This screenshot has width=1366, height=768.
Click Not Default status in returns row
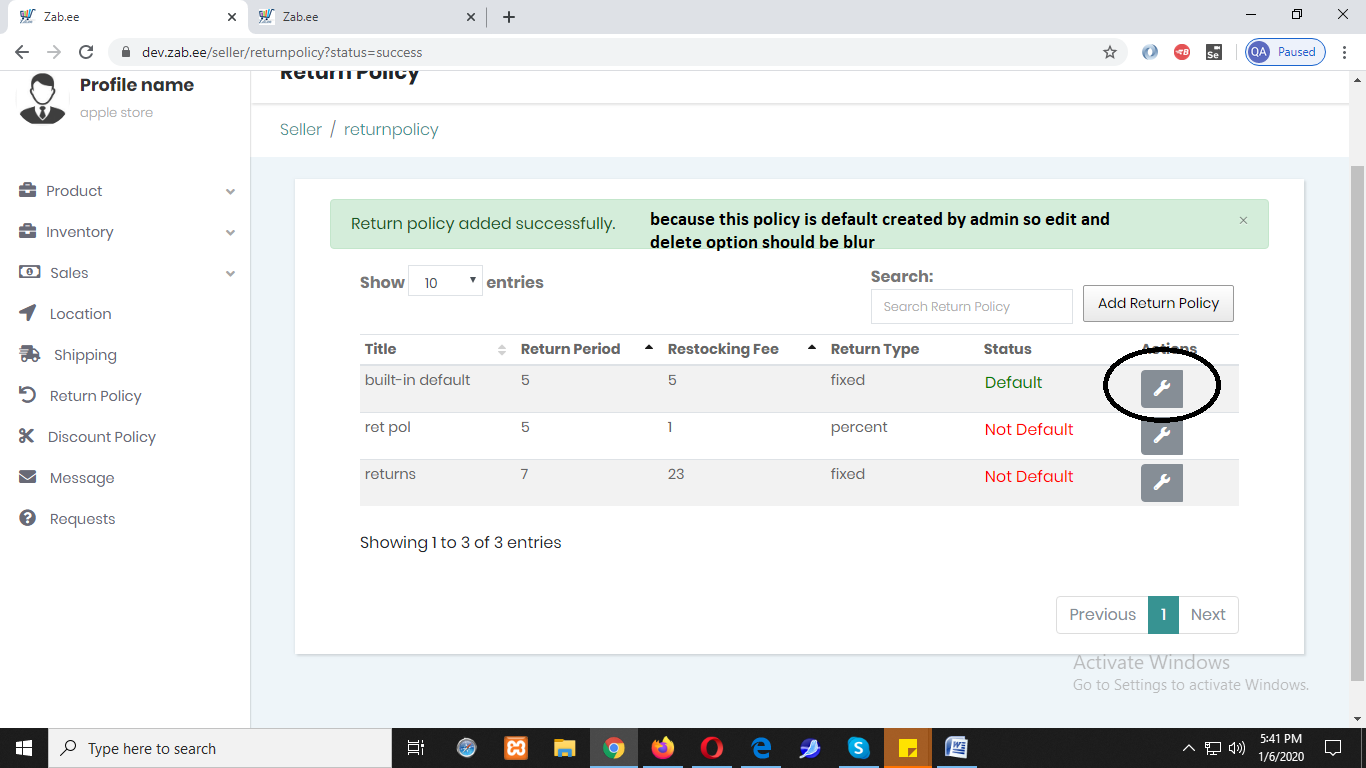[1029, 476]
